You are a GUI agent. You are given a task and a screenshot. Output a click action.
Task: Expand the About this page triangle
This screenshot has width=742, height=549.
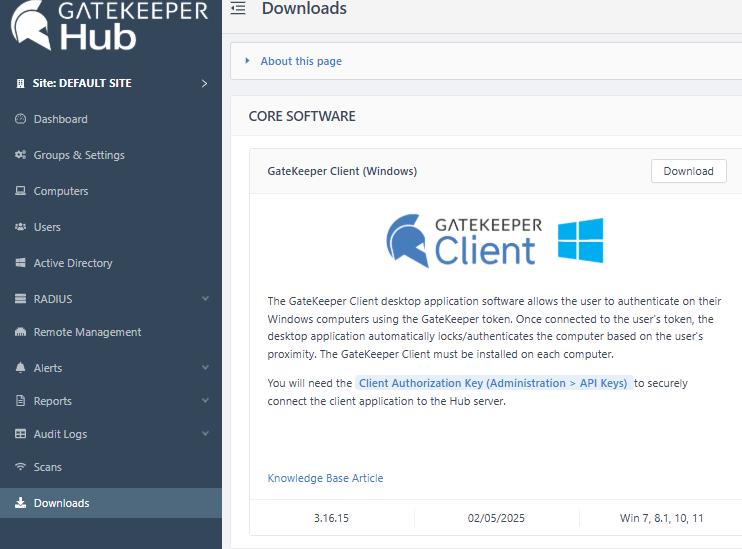pos(247,61)
